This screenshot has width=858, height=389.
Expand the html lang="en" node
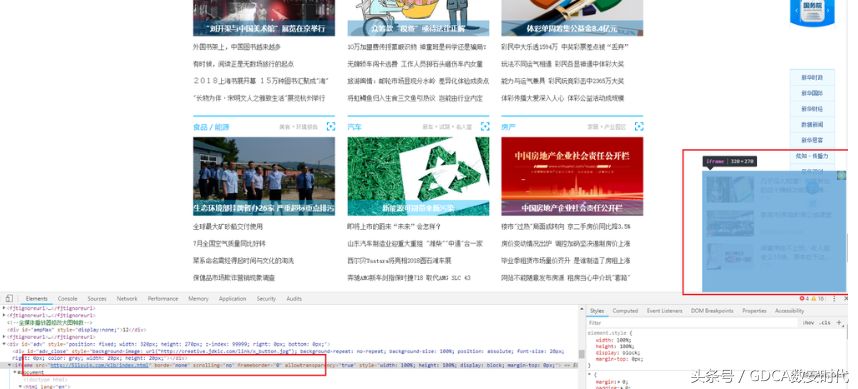tap(20, 386)
